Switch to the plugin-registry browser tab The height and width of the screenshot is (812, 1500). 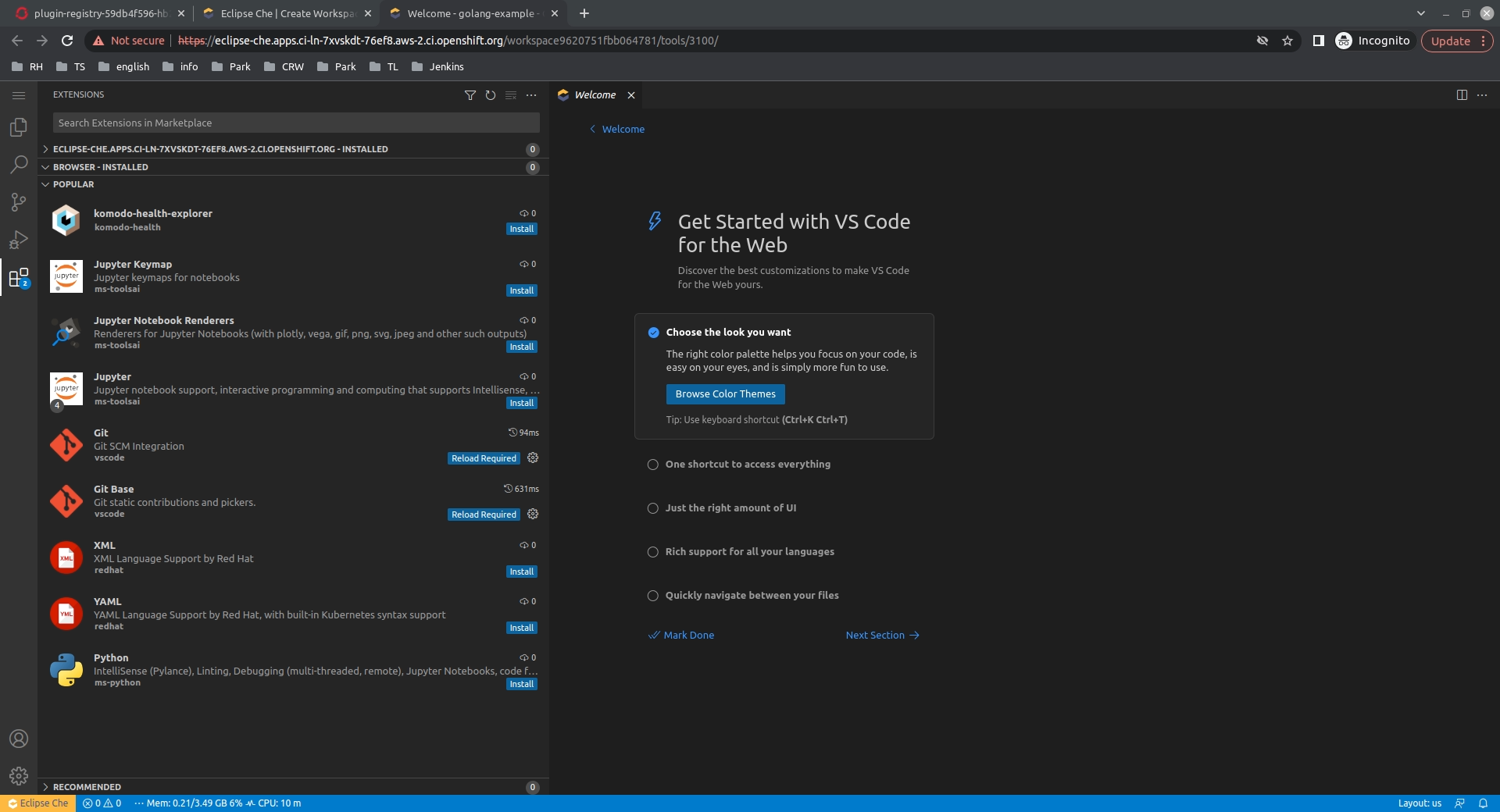(x=101, y=13)
